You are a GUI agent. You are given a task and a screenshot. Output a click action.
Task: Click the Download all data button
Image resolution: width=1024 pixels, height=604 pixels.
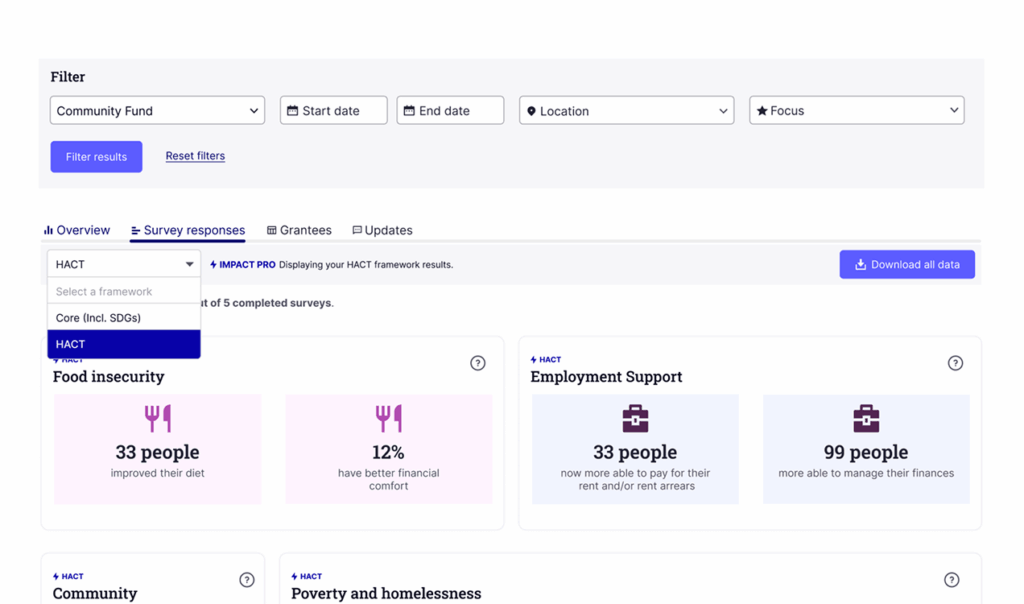click(907, 264)
